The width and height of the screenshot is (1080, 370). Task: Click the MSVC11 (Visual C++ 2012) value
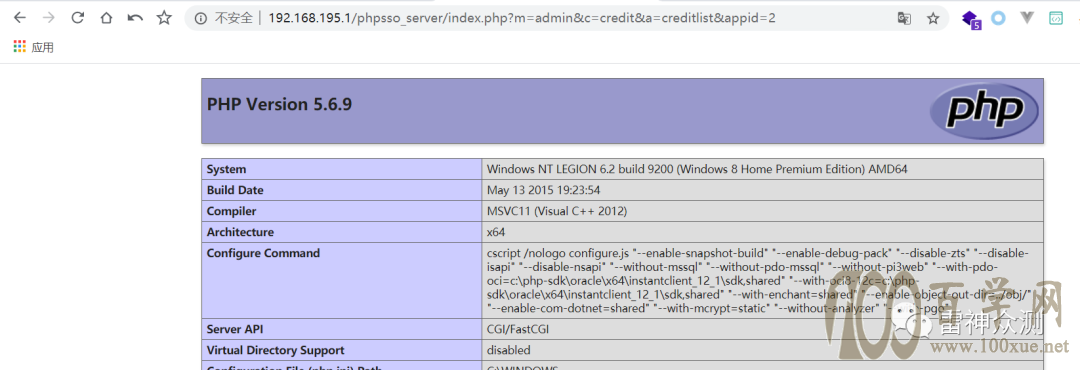pyautogui.click(x=557, y=211)
